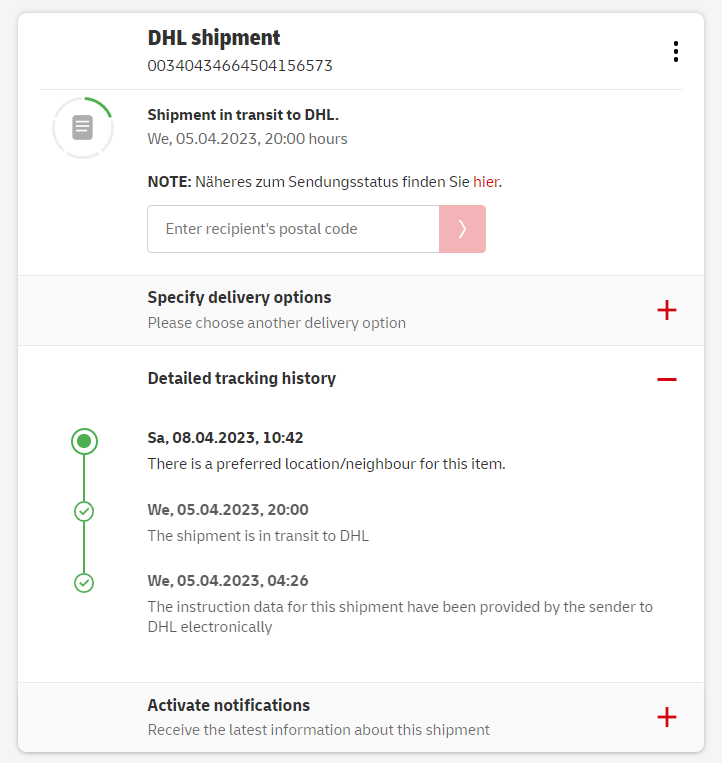
Task: Click the preferred location/neighbour history entry
Action: click(x=326, y=464)
